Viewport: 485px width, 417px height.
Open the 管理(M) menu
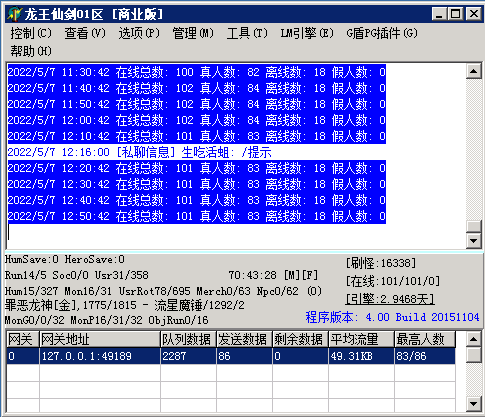193,33
